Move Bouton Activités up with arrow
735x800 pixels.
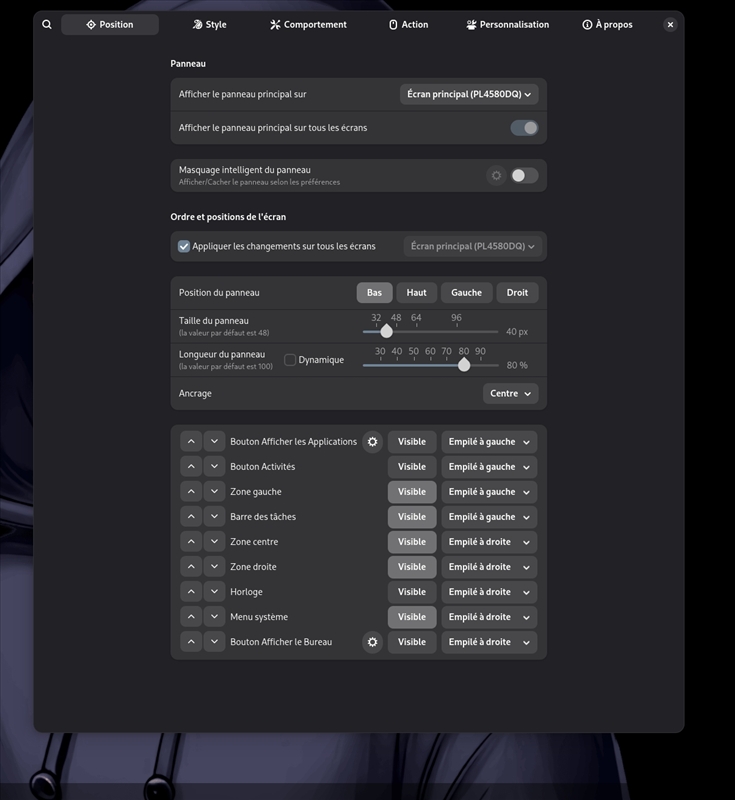191,467
